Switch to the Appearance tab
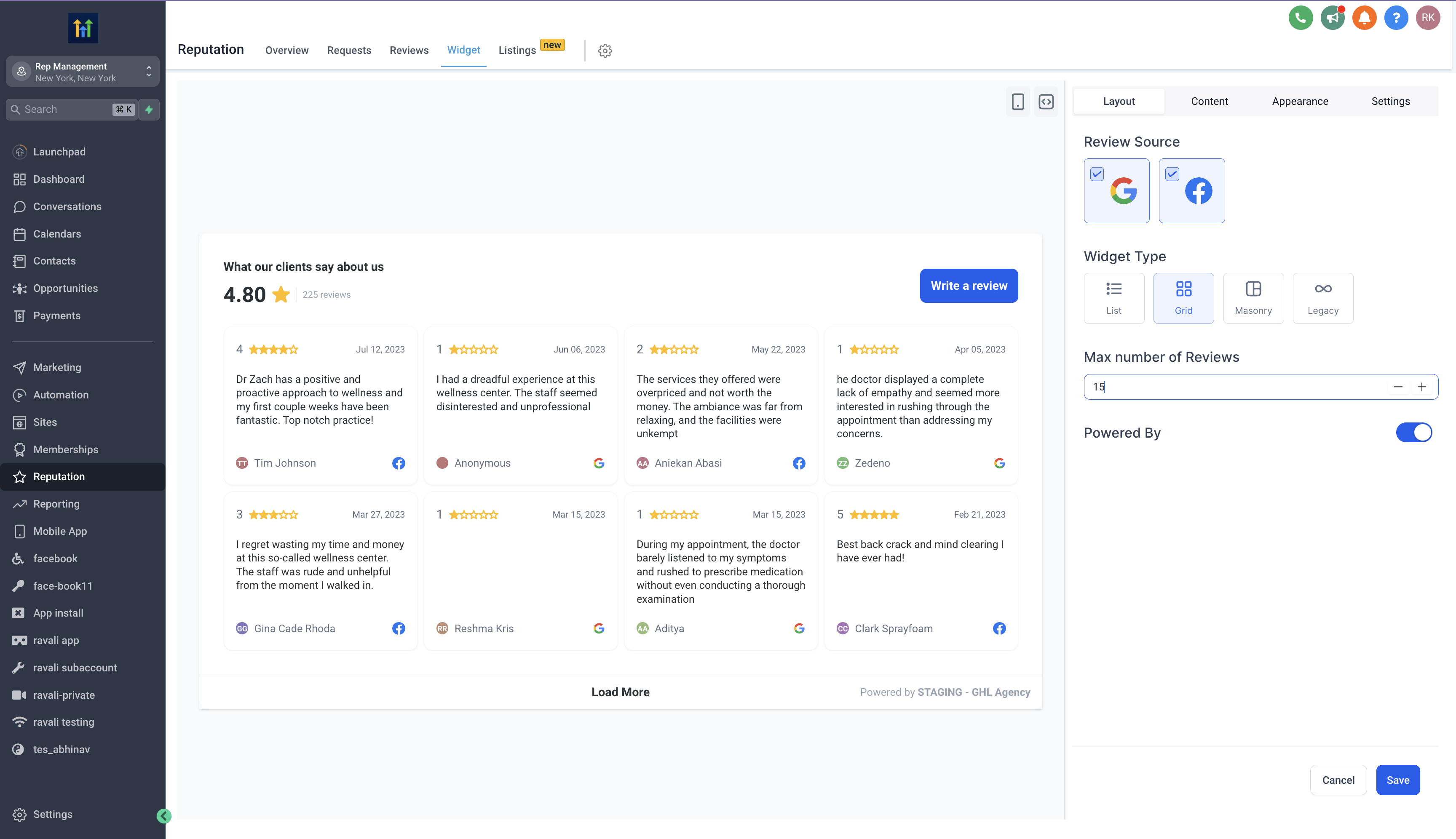Screen dimensions: 1456x839 pos(1300,102)
